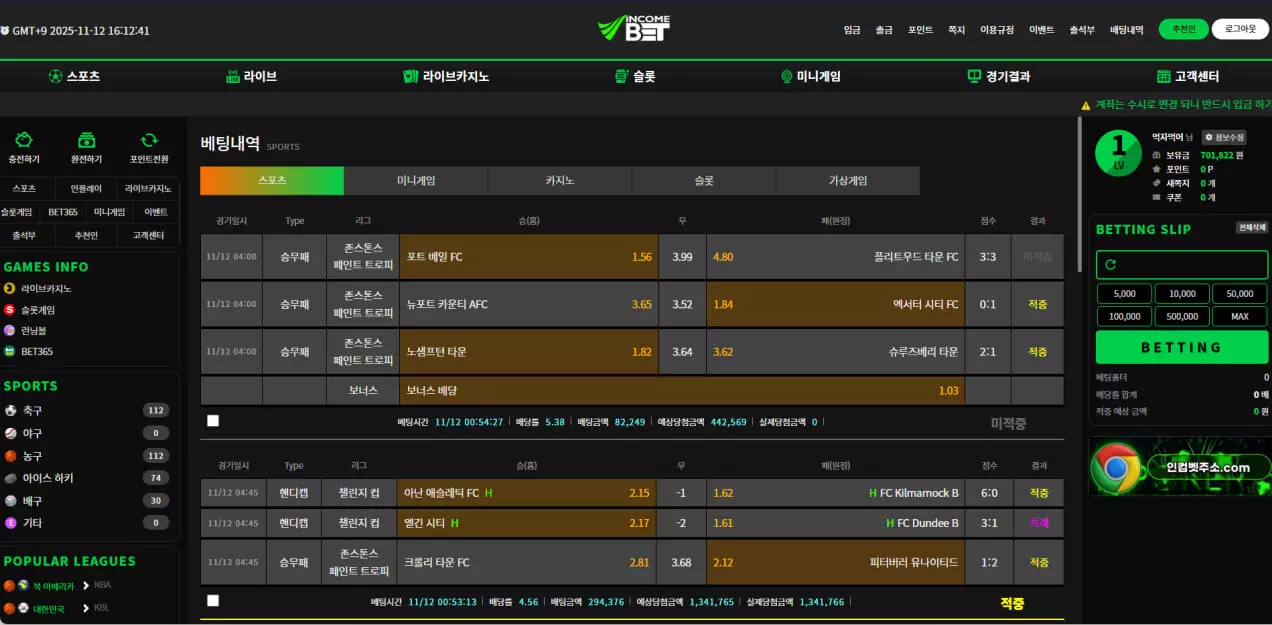This screenshot has height=625, width=1272.
Task: Click the 환전하기 withdrawal icon
Action: point(86,141)
